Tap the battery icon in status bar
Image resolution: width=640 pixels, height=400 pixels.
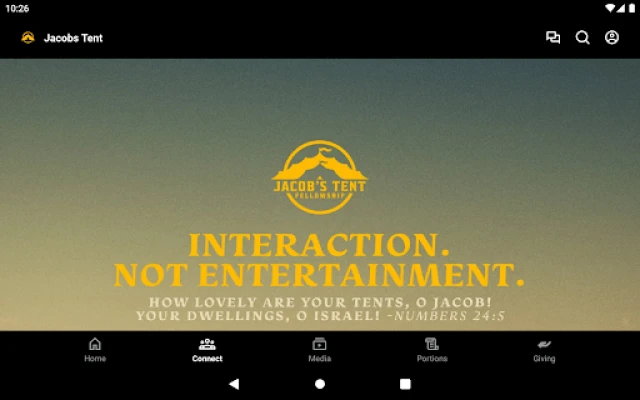point(626,8)
